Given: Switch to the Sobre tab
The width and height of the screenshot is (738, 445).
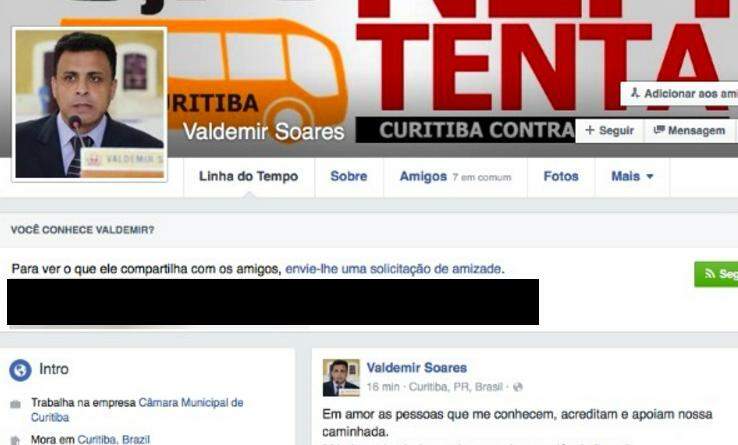Looking at the screenshot, I should 349,177.
